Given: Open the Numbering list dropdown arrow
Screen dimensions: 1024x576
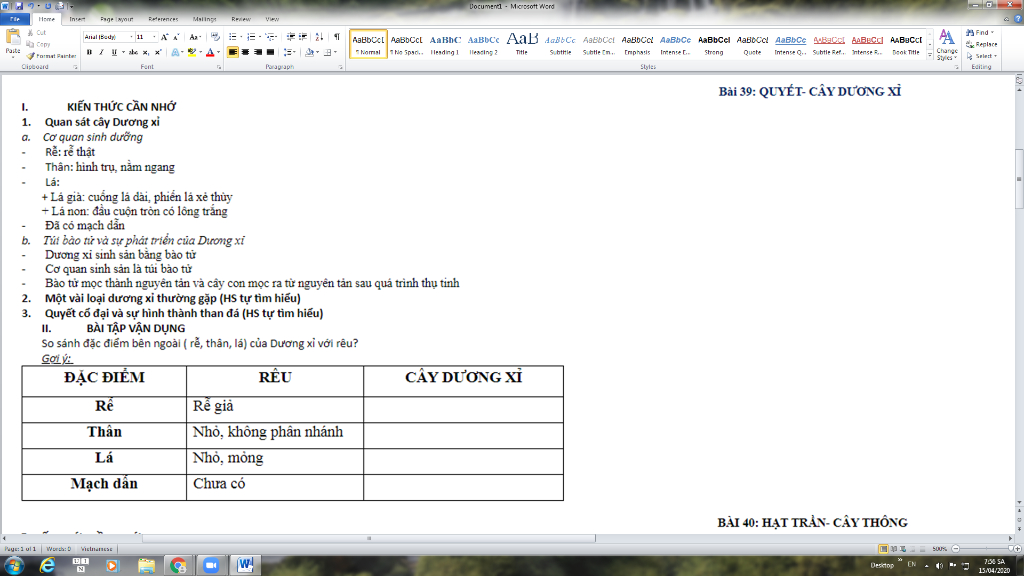Looking at the screenshot, I should click(x=260, y=37).
